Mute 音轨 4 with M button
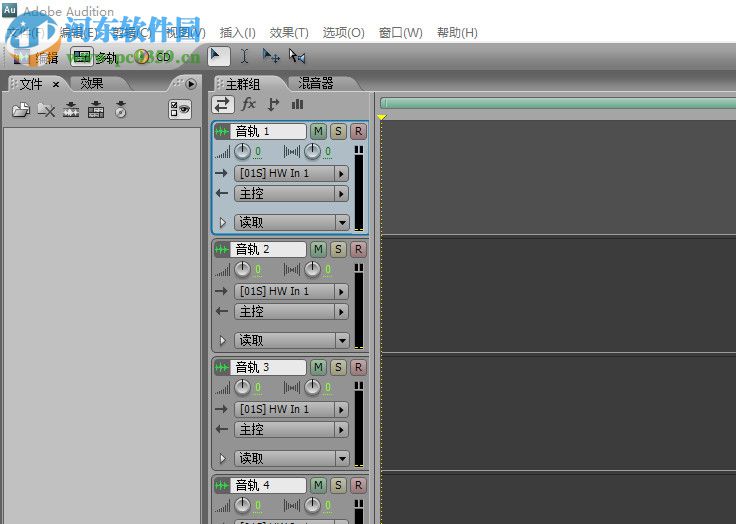 pos(318,485)
